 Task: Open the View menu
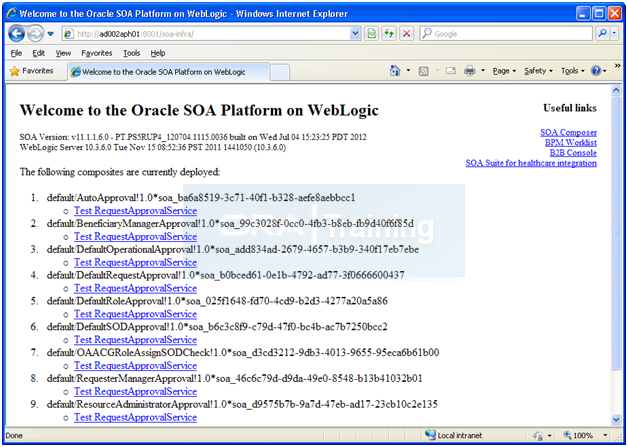(x=63, y=53)
